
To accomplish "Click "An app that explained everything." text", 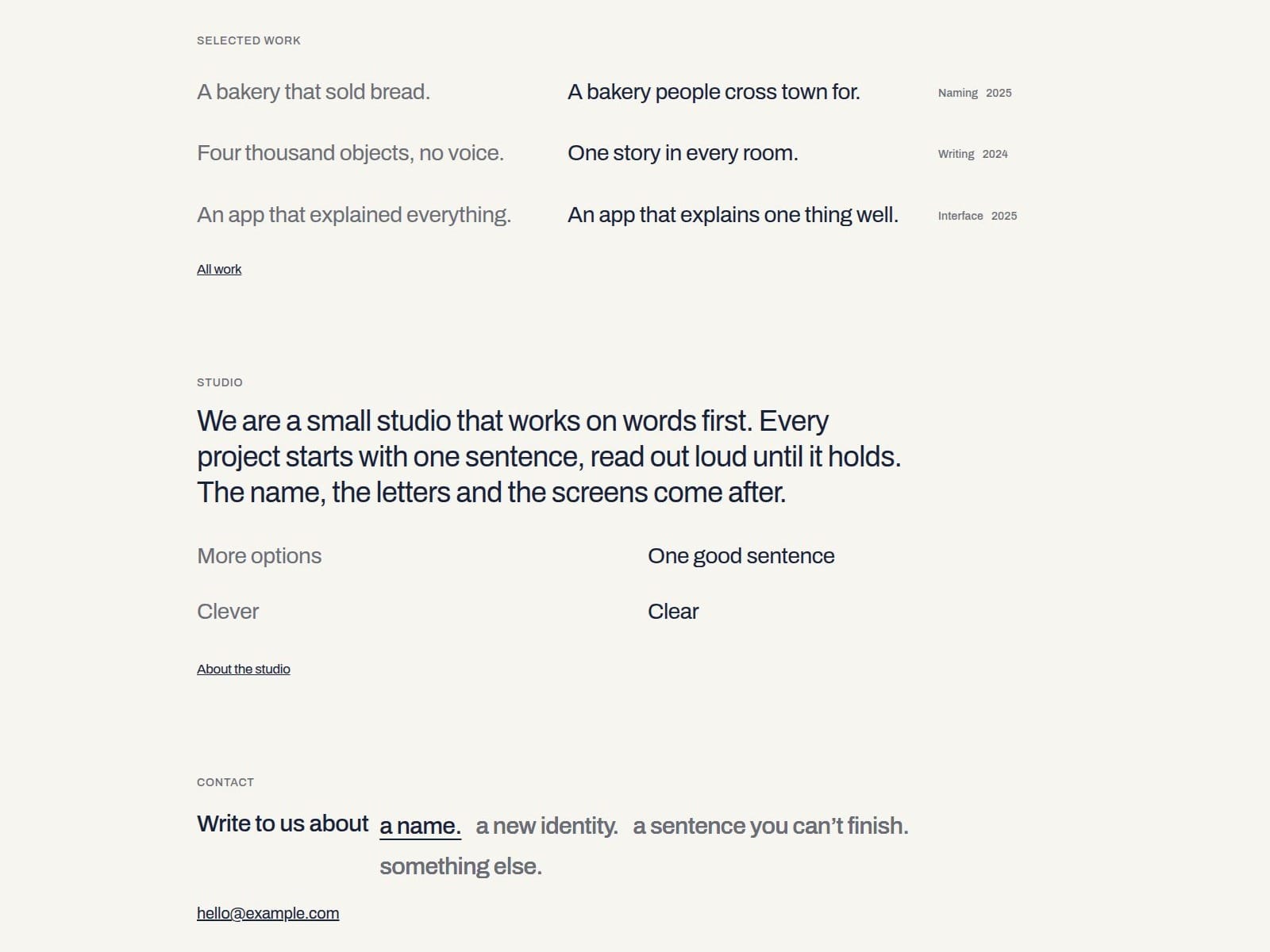I will tap(354, 215).
